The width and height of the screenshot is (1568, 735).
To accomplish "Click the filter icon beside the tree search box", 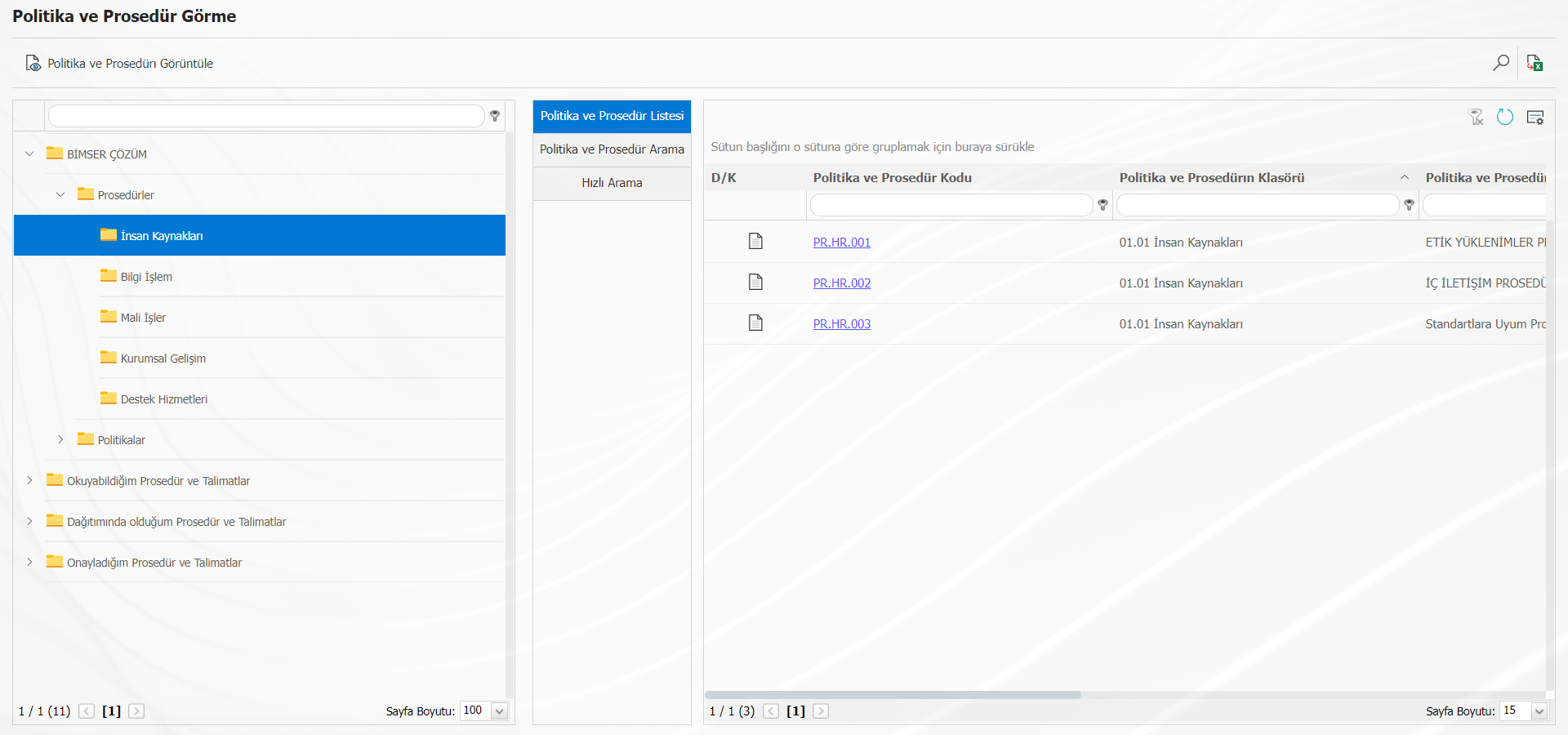I will 495,116.
